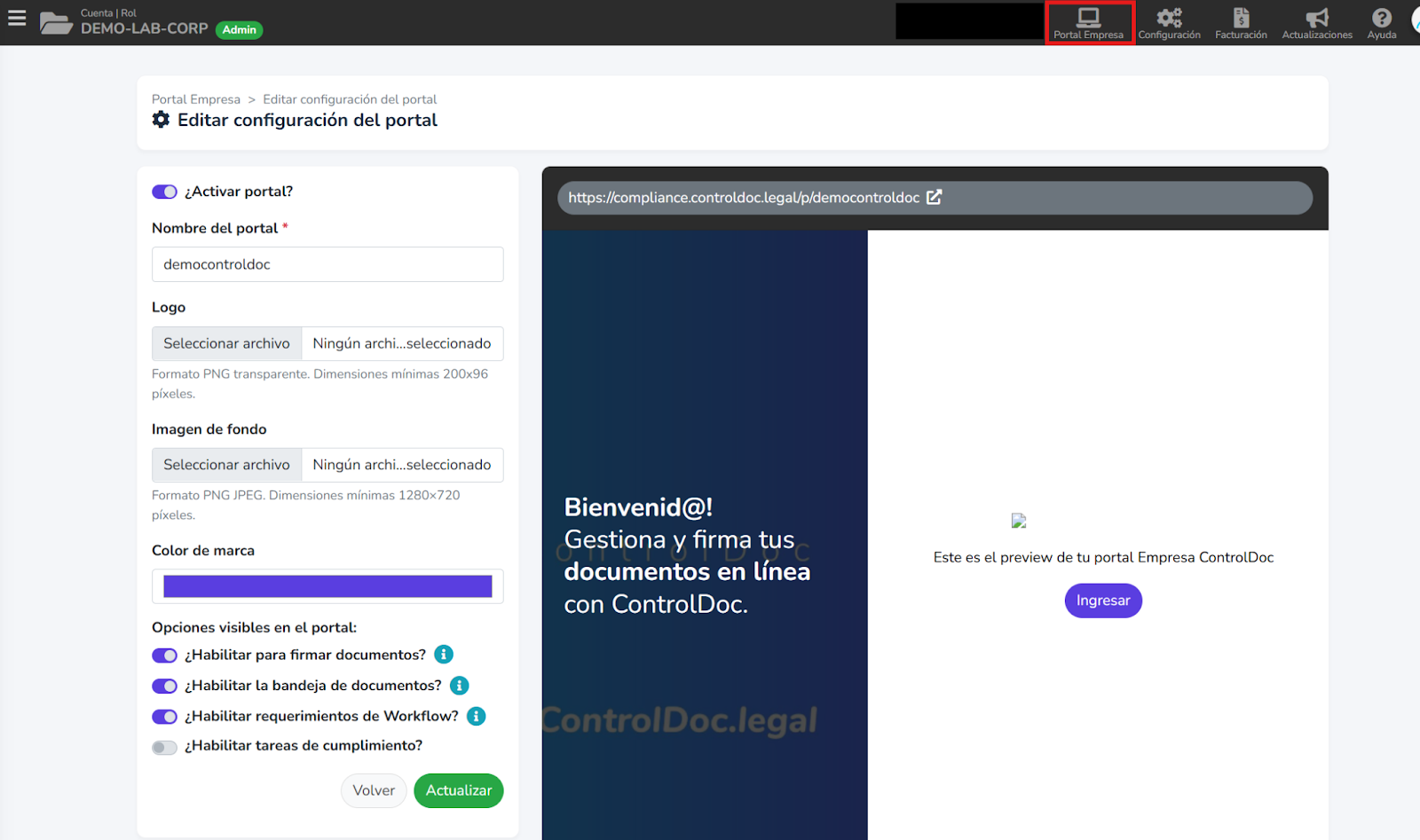
Task: Enable ¿Habilitar tareas de cumplimiento? switch
Action: (x=164, y=747)
